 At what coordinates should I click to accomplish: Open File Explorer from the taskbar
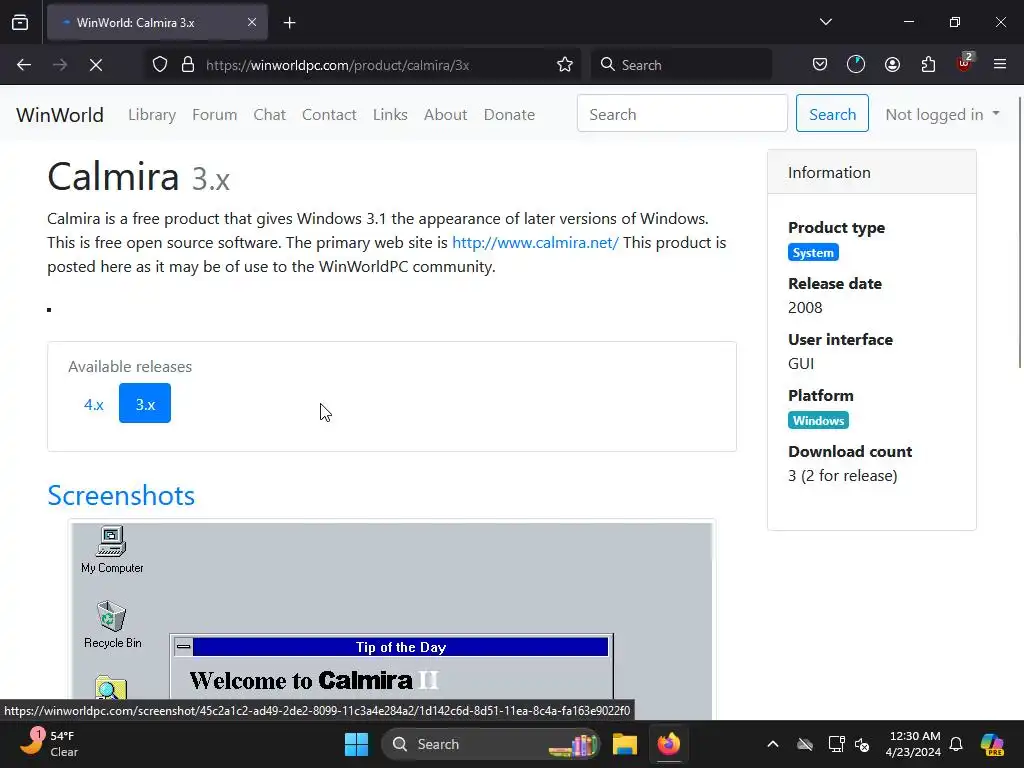click(x=624, y=744)
